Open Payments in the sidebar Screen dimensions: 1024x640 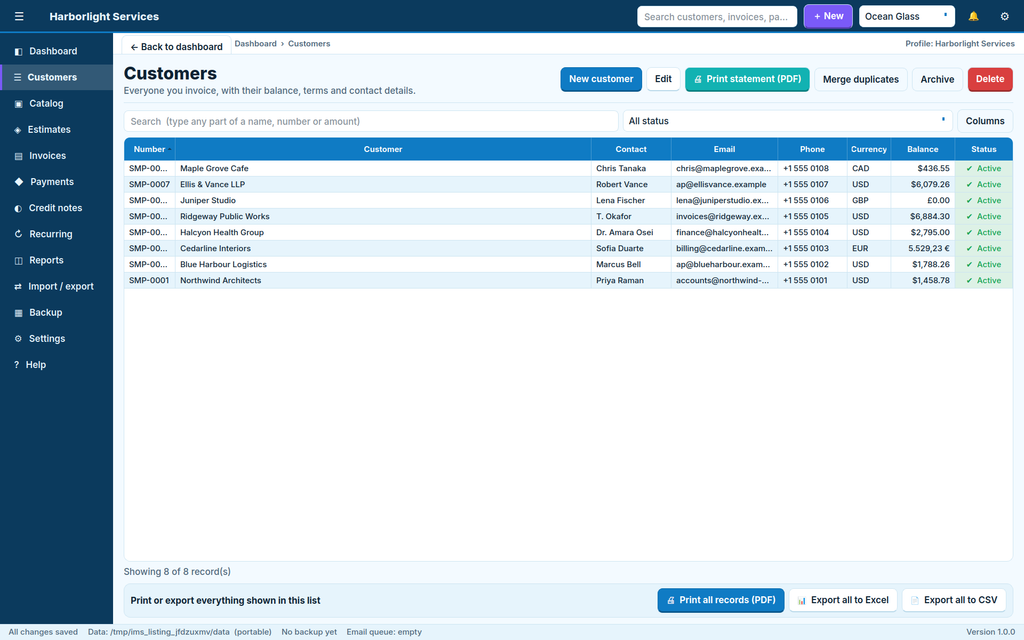coord(57,182)
